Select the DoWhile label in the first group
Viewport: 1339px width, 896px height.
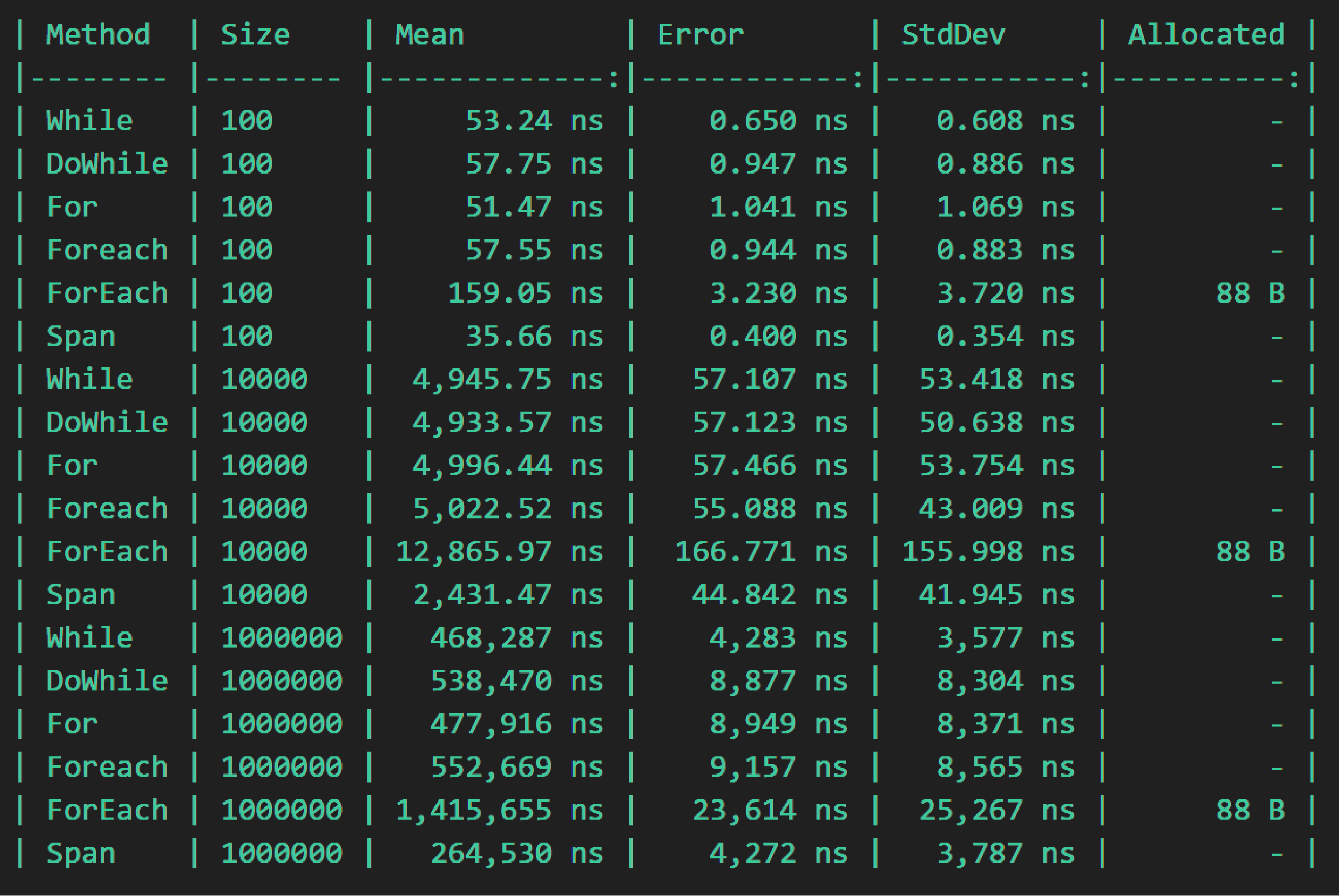click(106, 163)
